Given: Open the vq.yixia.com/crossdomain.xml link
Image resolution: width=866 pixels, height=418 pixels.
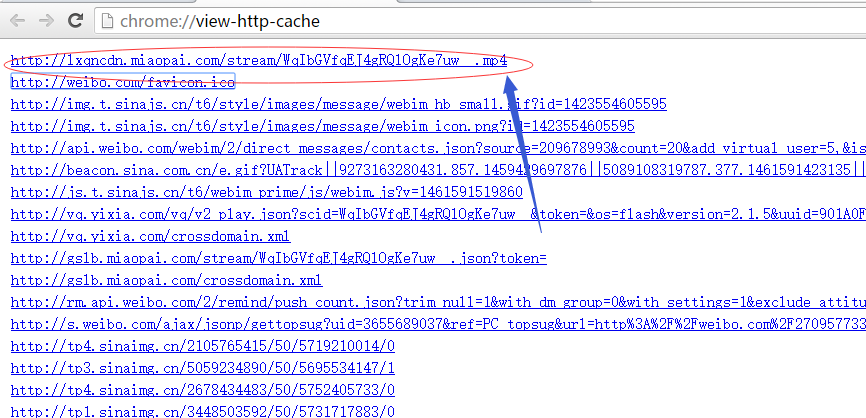Looking at the screenshot, I should [150, 237].
